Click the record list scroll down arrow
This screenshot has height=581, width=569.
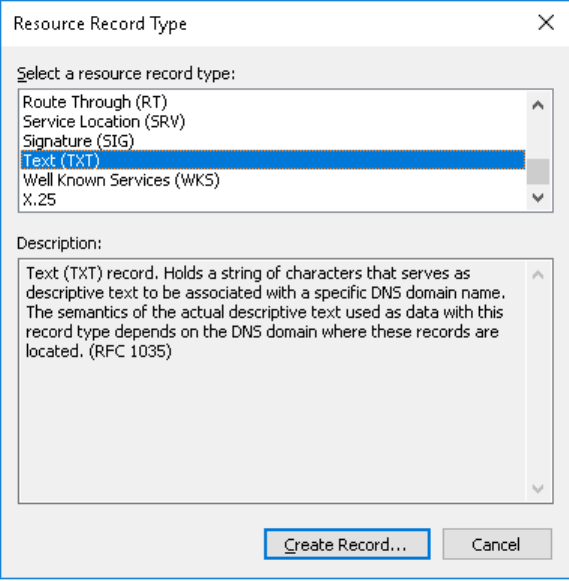click(x=538, y=197)
